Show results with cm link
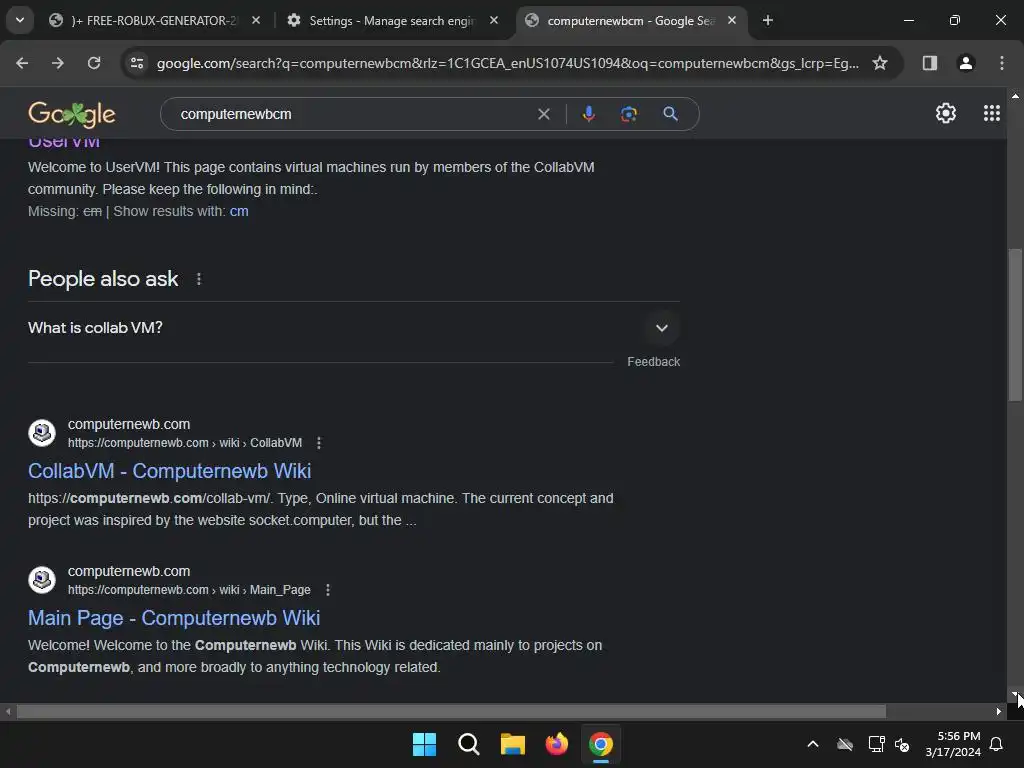The height and width of the screenshot is (768, 1024). click(238, 211)
